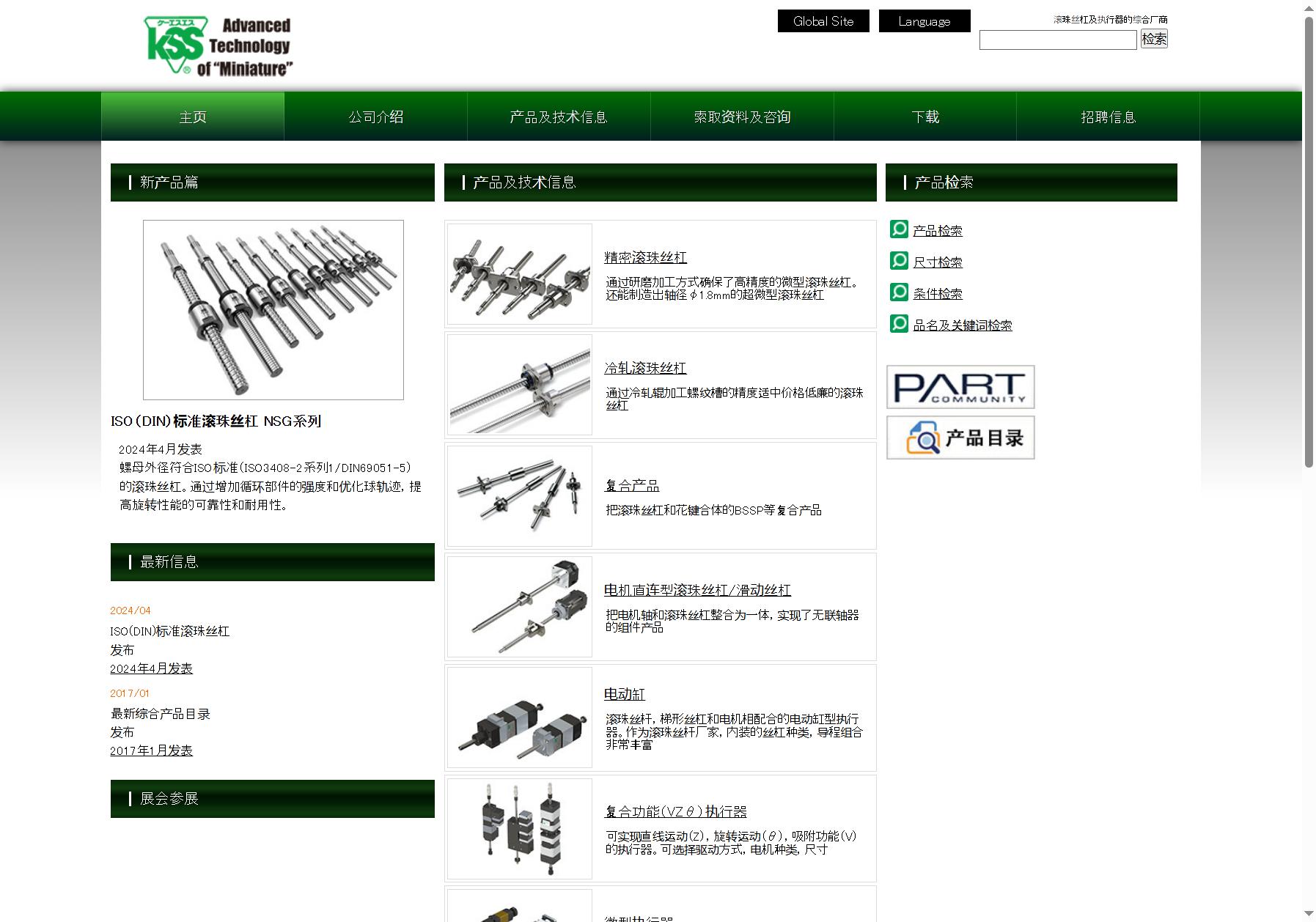Open 复合功能(VZθ)执行器 link
The height and width of the screenshot is (922, 1316).
[x=675, y=811]
